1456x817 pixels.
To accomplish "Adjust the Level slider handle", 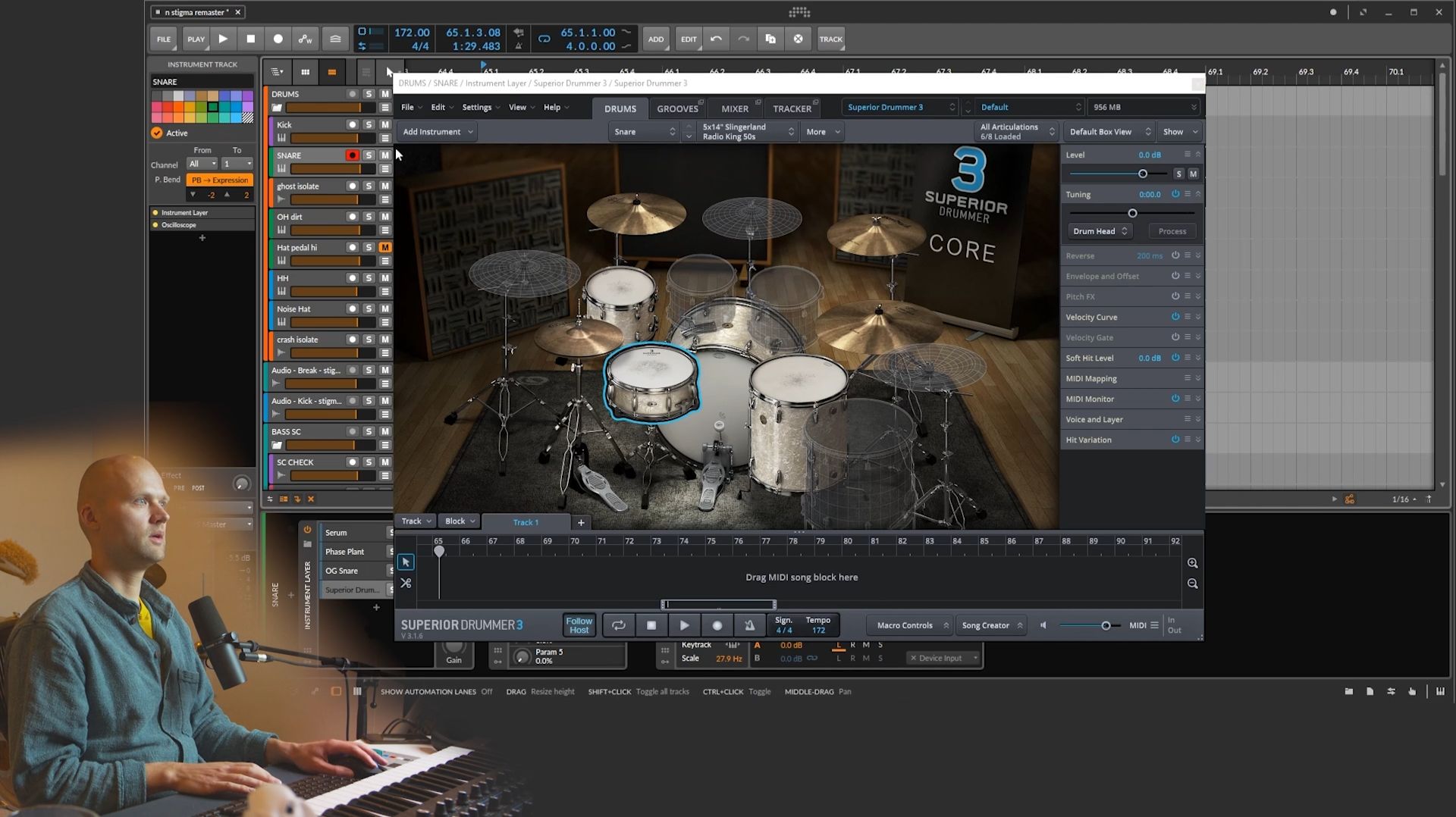I will 1143,174.
